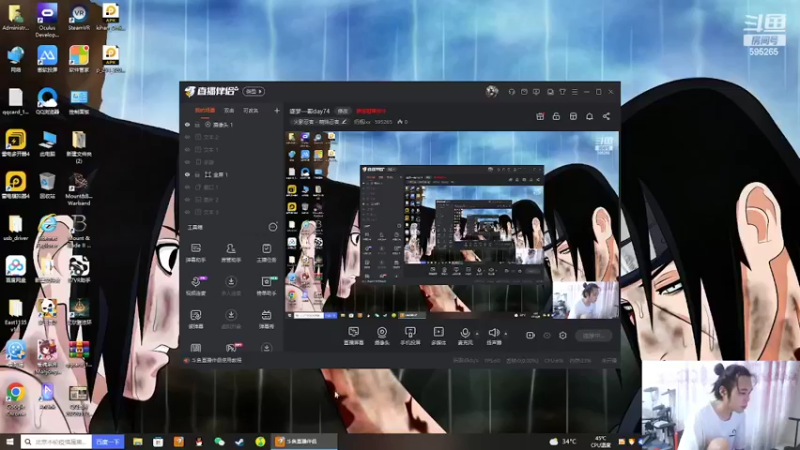800x450 pixels.
Task: Select the 窗口 1 source row
Action: 232,187
